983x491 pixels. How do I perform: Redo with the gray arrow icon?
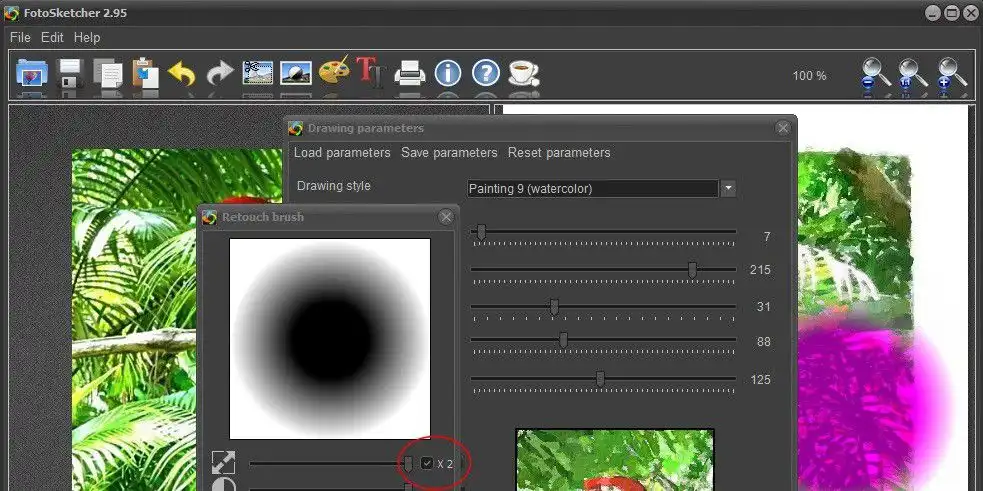coord(219,74)
